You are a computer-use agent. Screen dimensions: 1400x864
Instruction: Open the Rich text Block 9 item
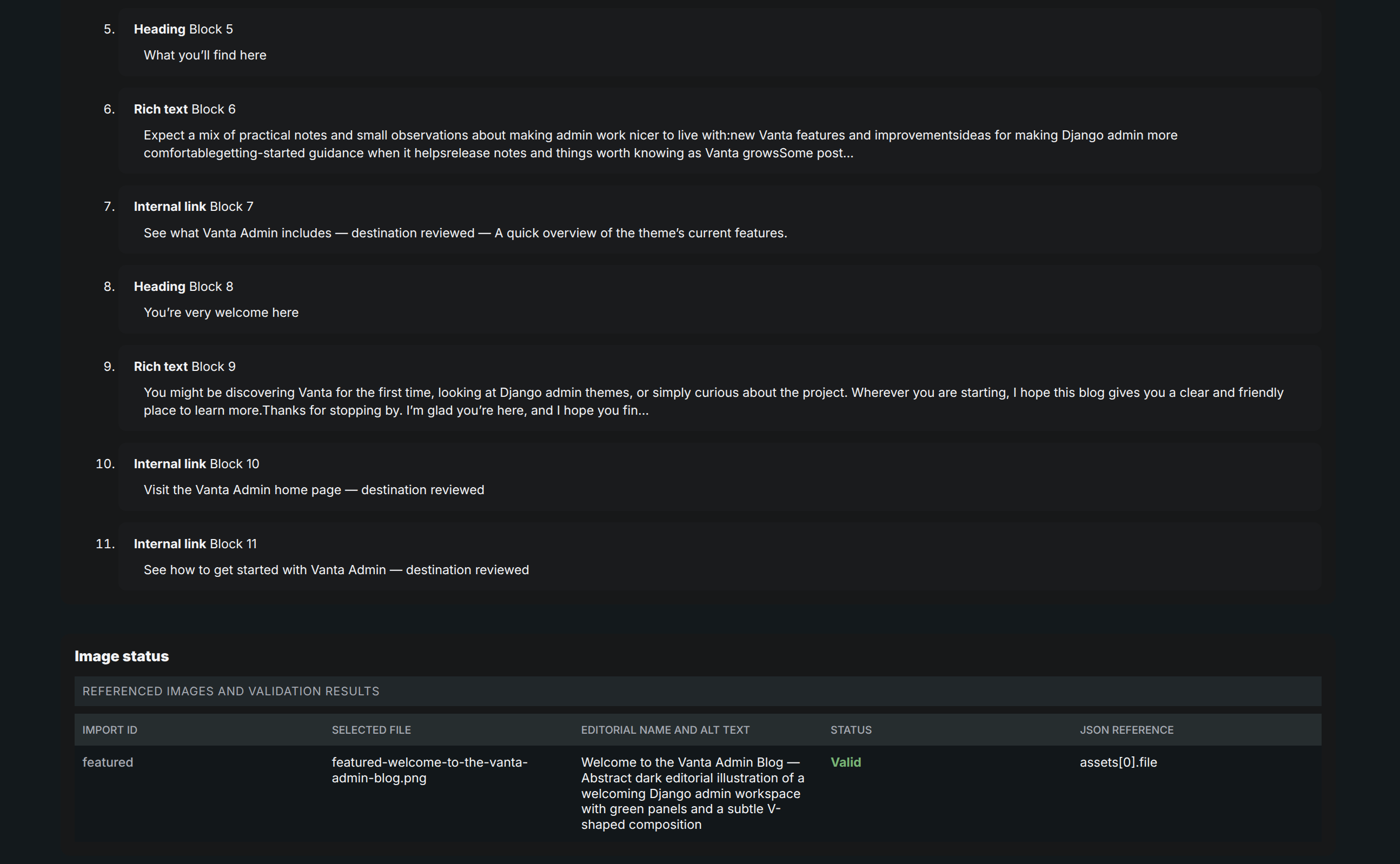pyautogui.click(x=719, y=388)
